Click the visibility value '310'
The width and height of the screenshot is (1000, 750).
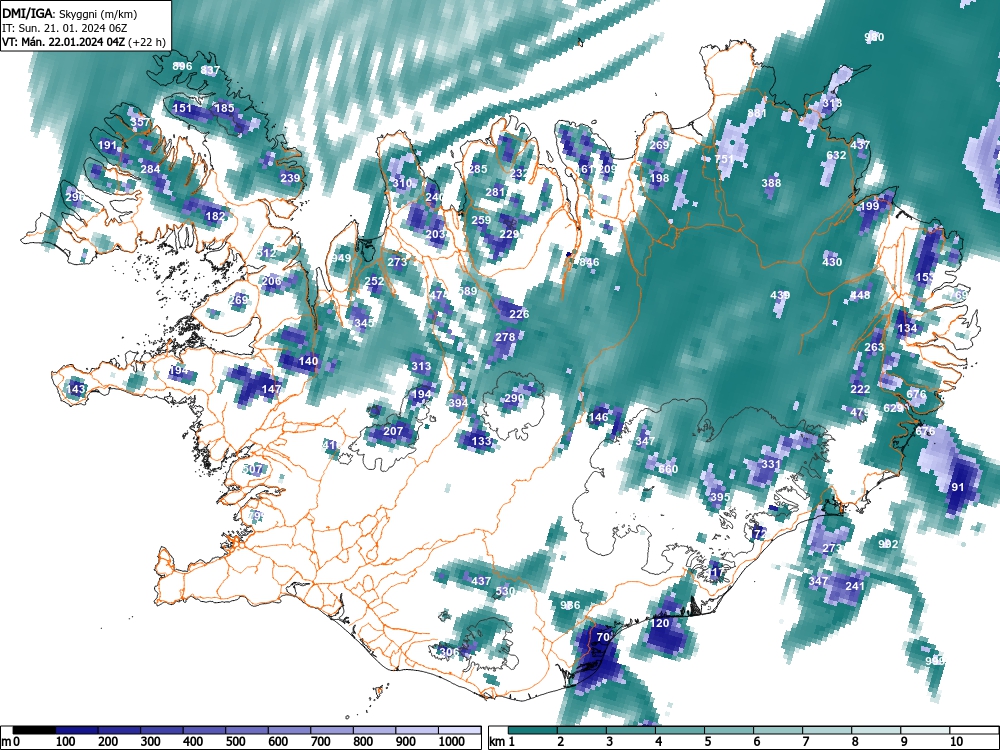pyautogui.click(x=402, y=184)
